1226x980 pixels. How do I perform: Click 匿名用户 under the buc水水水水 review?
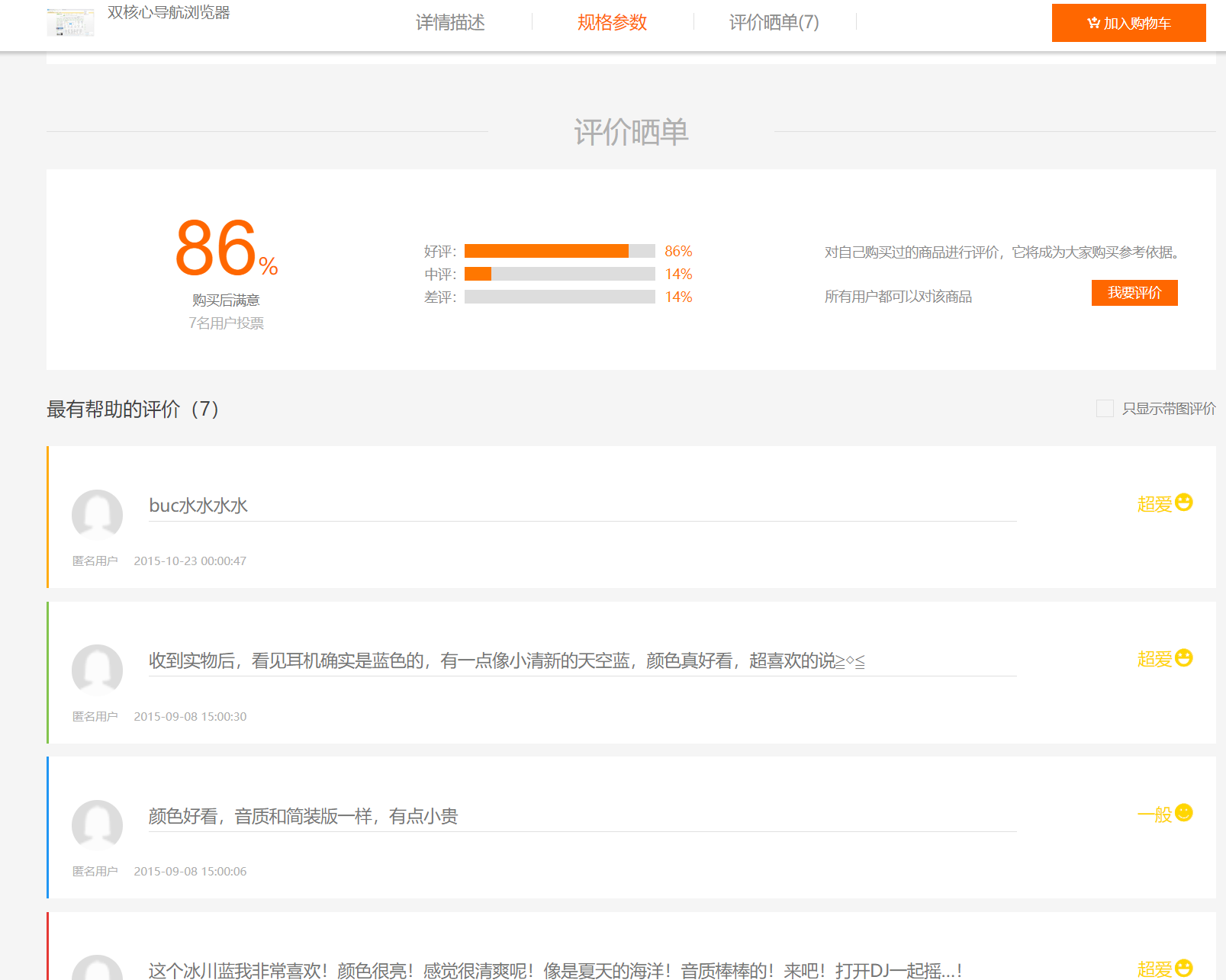(95, 561)
